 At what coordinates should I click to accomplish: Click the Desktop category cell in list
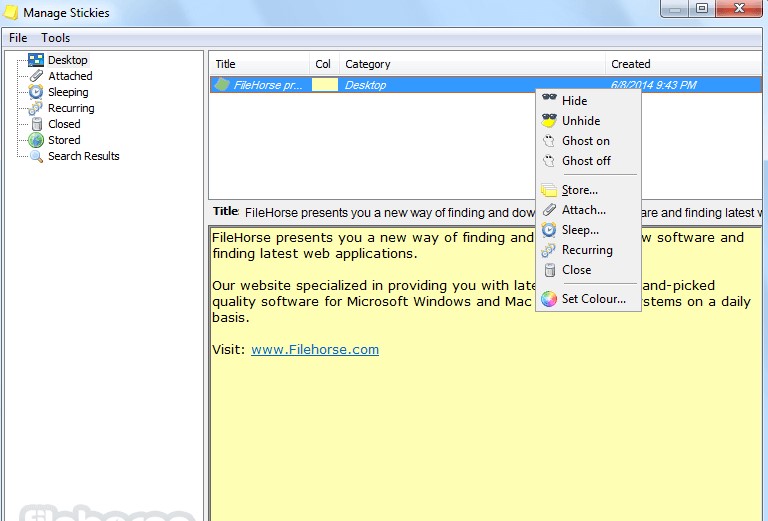[x=365, y=85]
